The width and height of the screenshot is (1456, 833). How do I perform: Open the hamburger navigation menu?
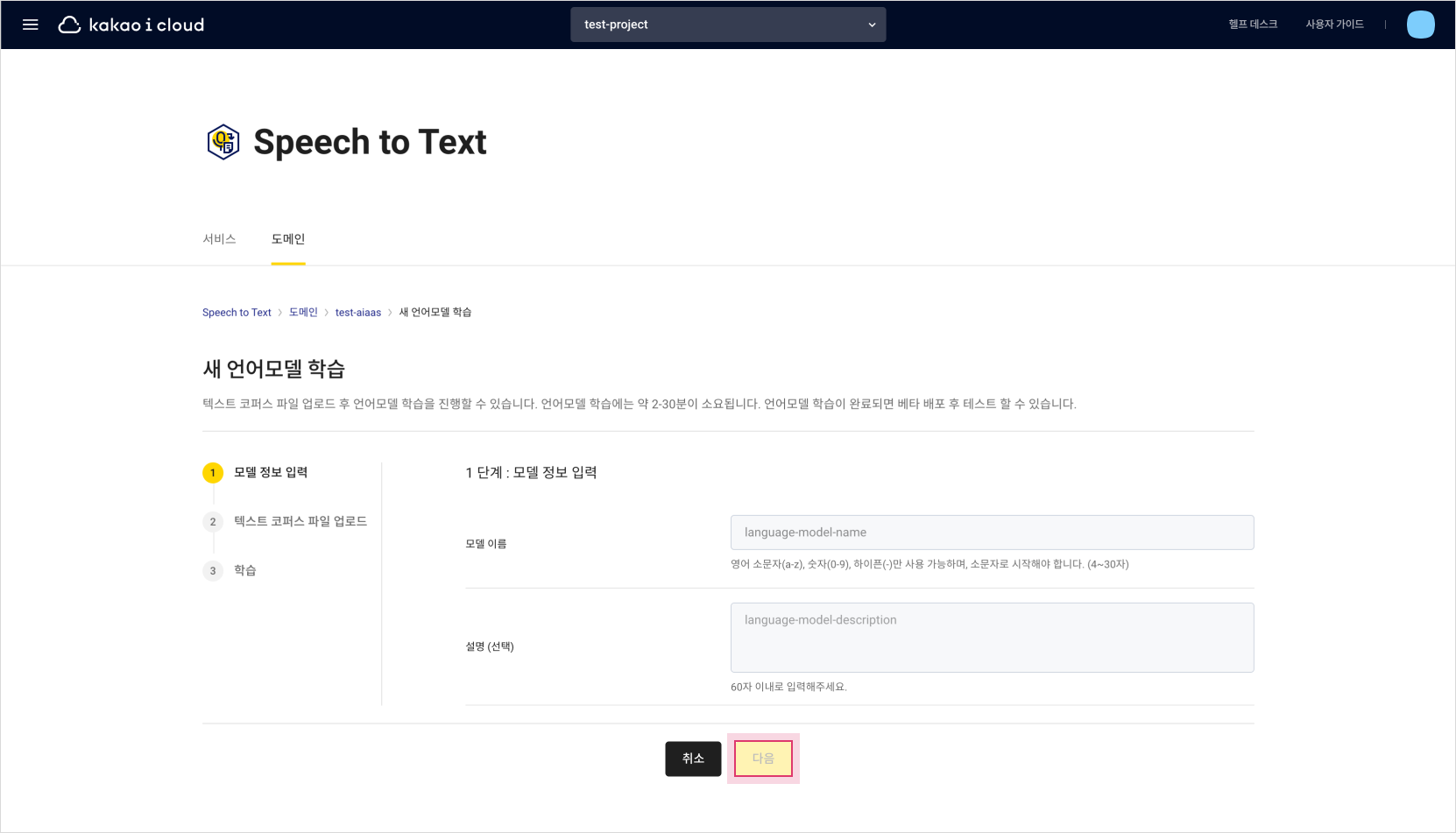(31, 25)
